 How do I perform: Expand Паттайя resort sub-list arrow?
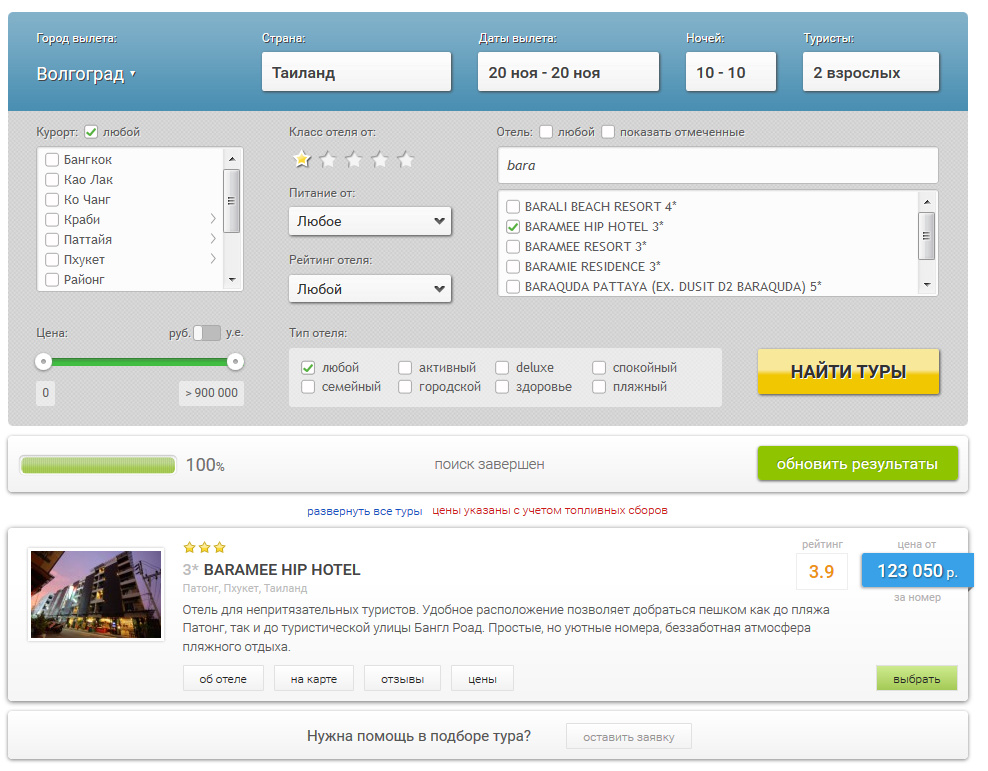coord(213,239)
